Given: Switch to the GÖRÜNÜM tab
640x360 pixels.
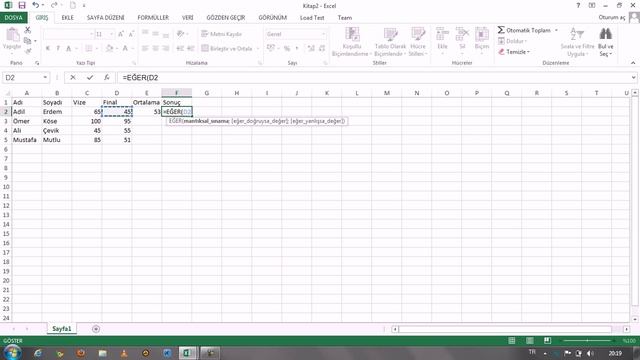Looking at the screenshot, I should 273,18.
